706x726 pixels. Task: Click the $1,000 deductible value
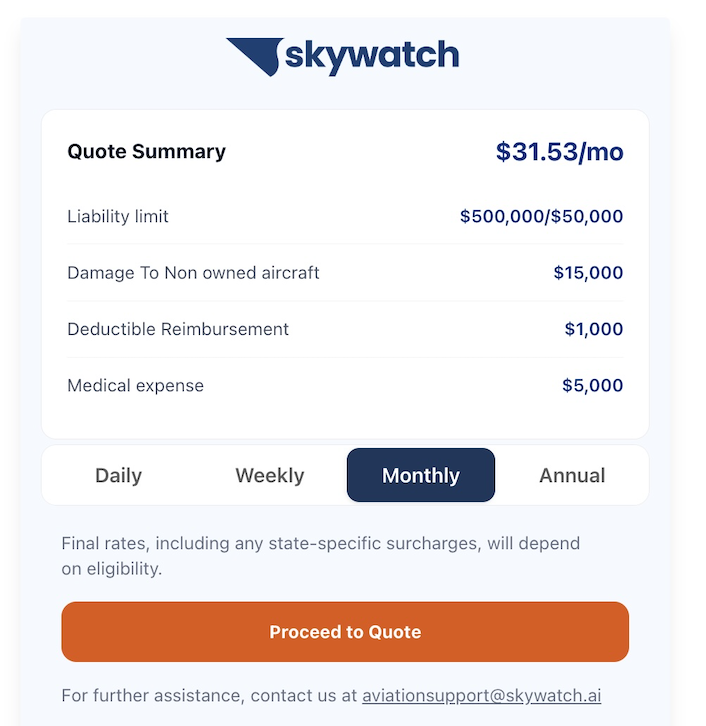593,329
